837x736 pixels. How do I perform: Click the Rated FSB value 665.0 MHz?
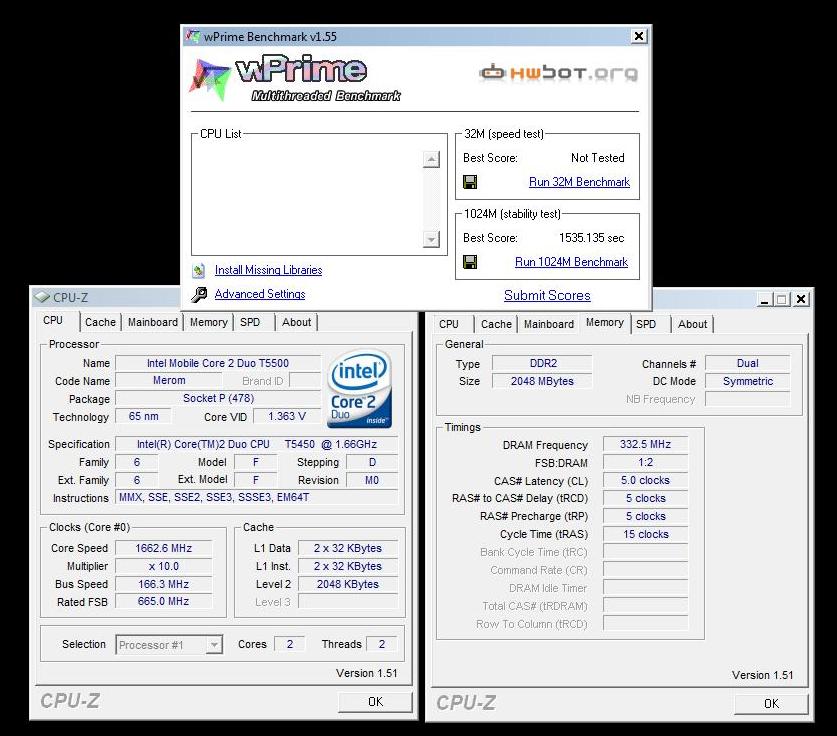tap(163, 602)
